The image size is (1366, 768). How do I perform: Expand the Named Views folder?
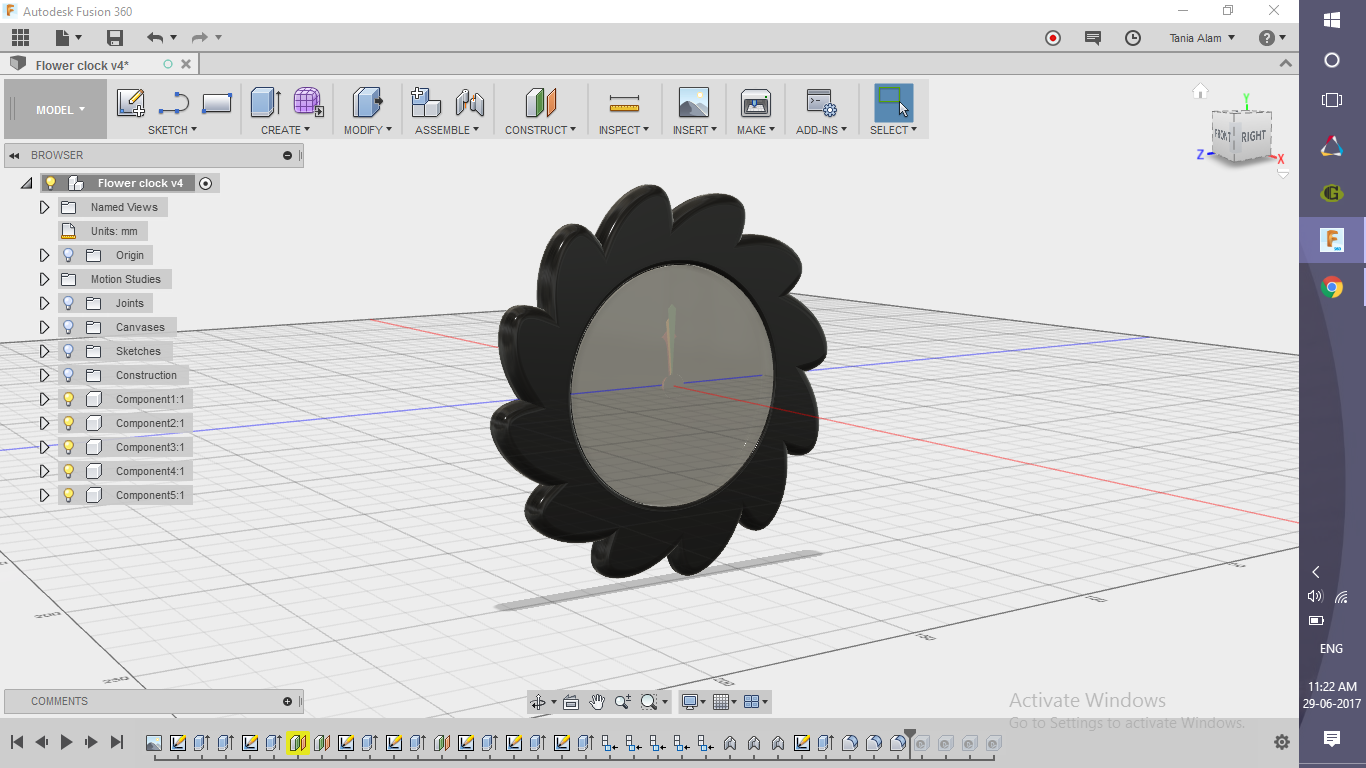pos(44,207)
